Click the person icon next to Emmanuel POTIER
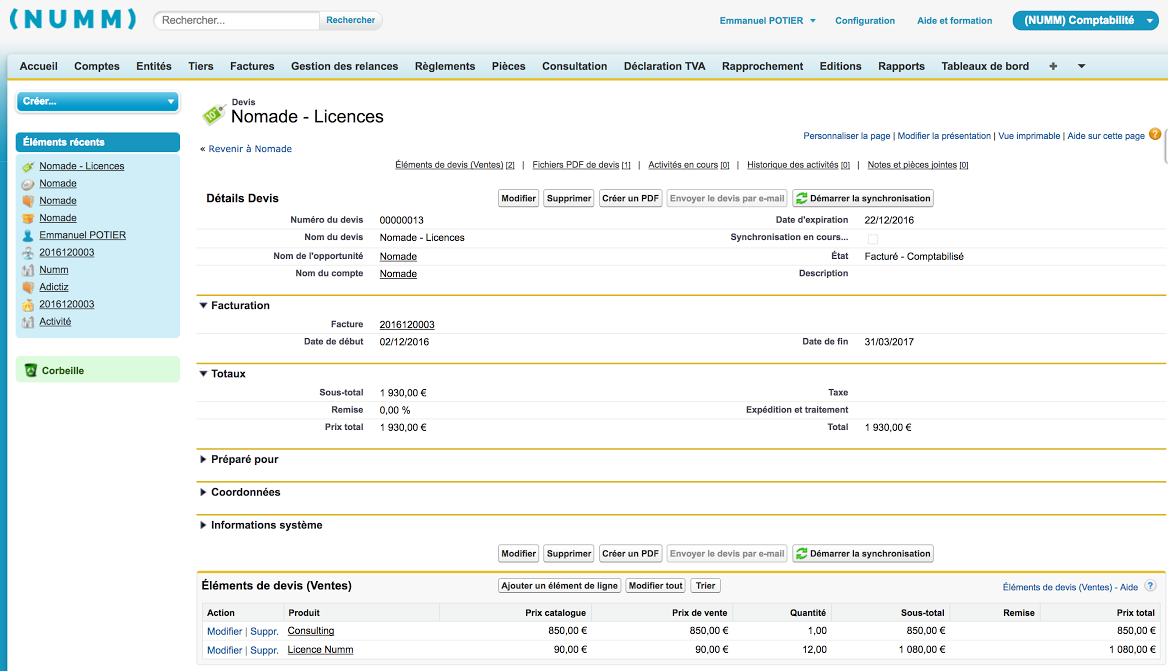 point(28,236)
